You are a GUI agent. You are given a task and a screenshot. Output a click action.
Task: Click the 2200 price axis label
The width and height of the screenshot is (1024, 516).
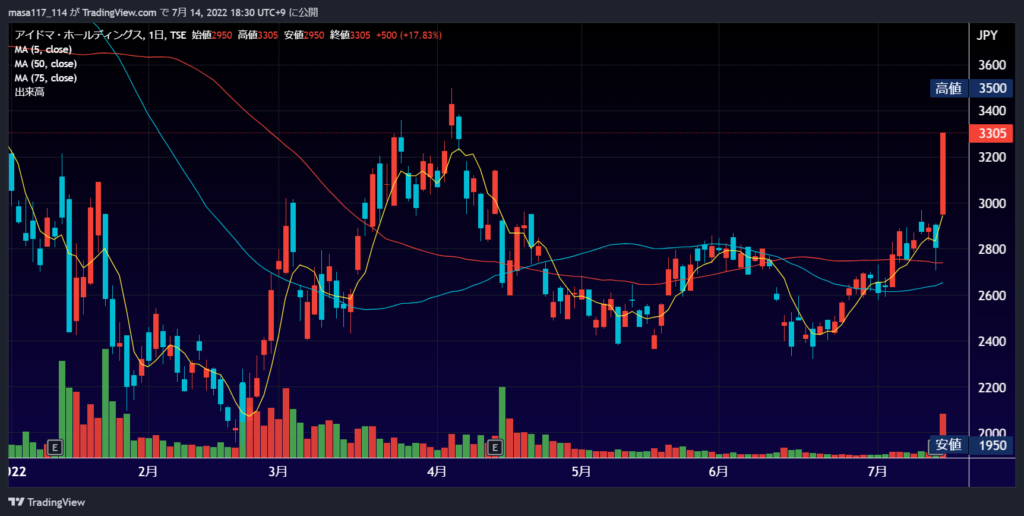coord(992,387)
